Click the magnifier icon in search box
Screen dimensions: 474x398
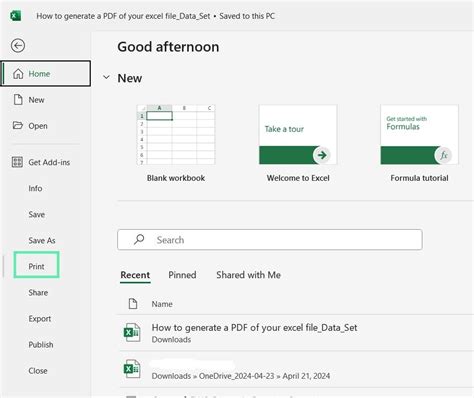point(139,239)
